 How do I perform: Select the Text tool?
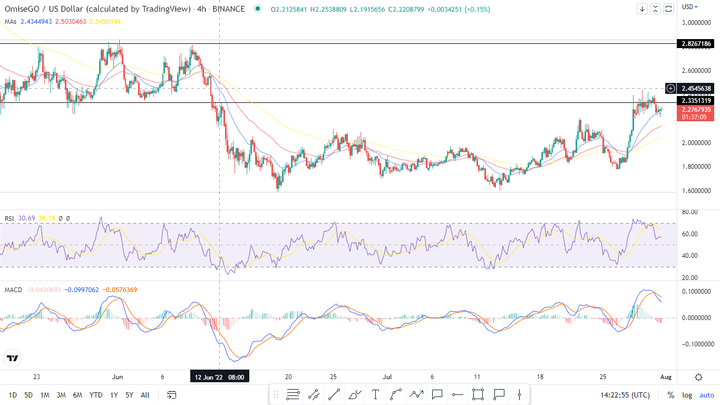(x=375, y=394)
